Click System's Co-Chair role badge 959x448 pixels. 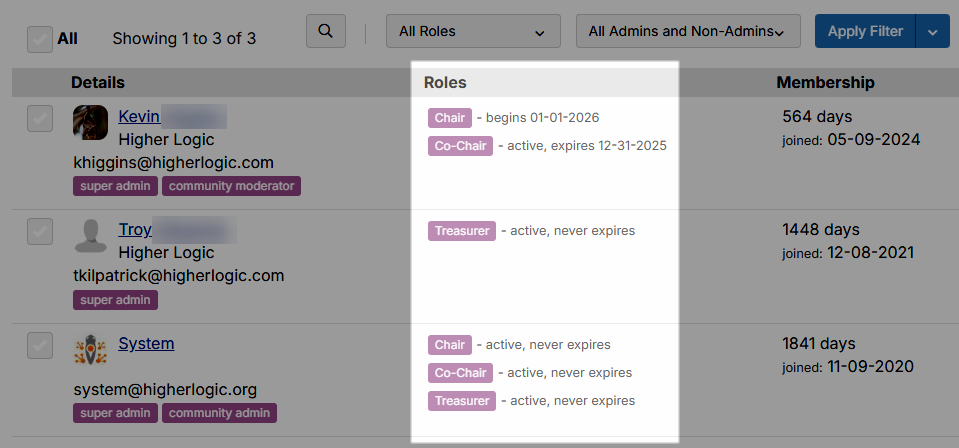pyautogui.click(x=461, y=373)
